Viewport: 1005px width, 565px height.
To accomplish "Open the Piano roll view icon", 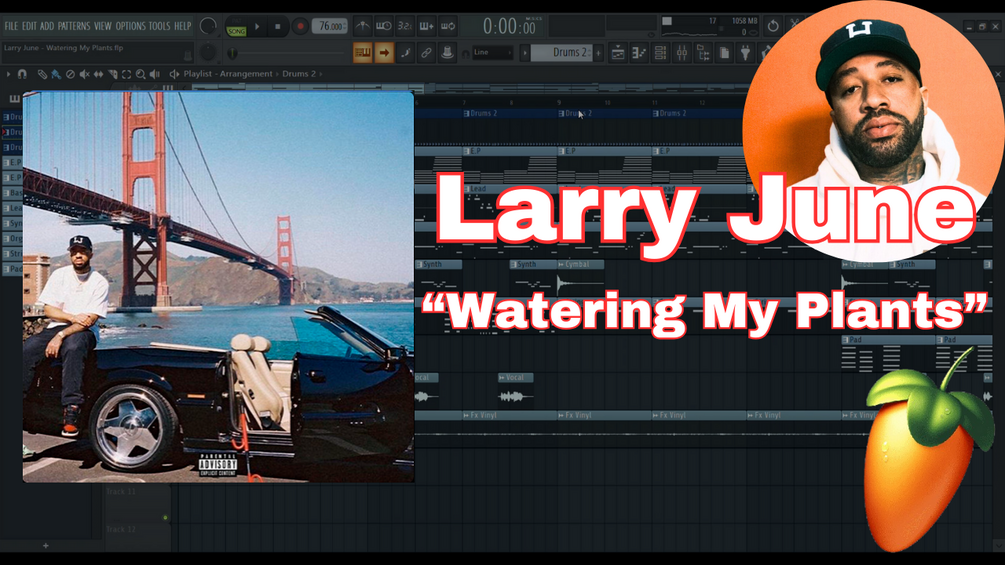I will [x=639, y=53].
